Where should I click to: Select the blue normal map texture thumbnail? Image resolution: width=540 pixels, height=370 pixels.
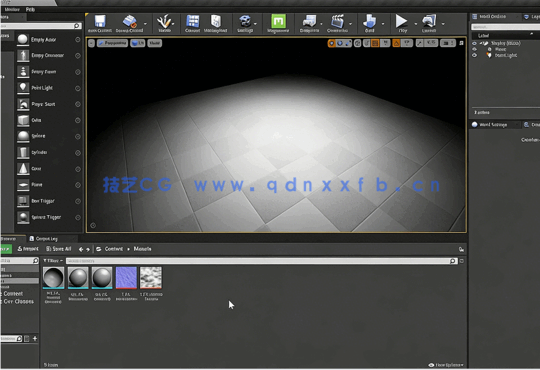point(126,277)
